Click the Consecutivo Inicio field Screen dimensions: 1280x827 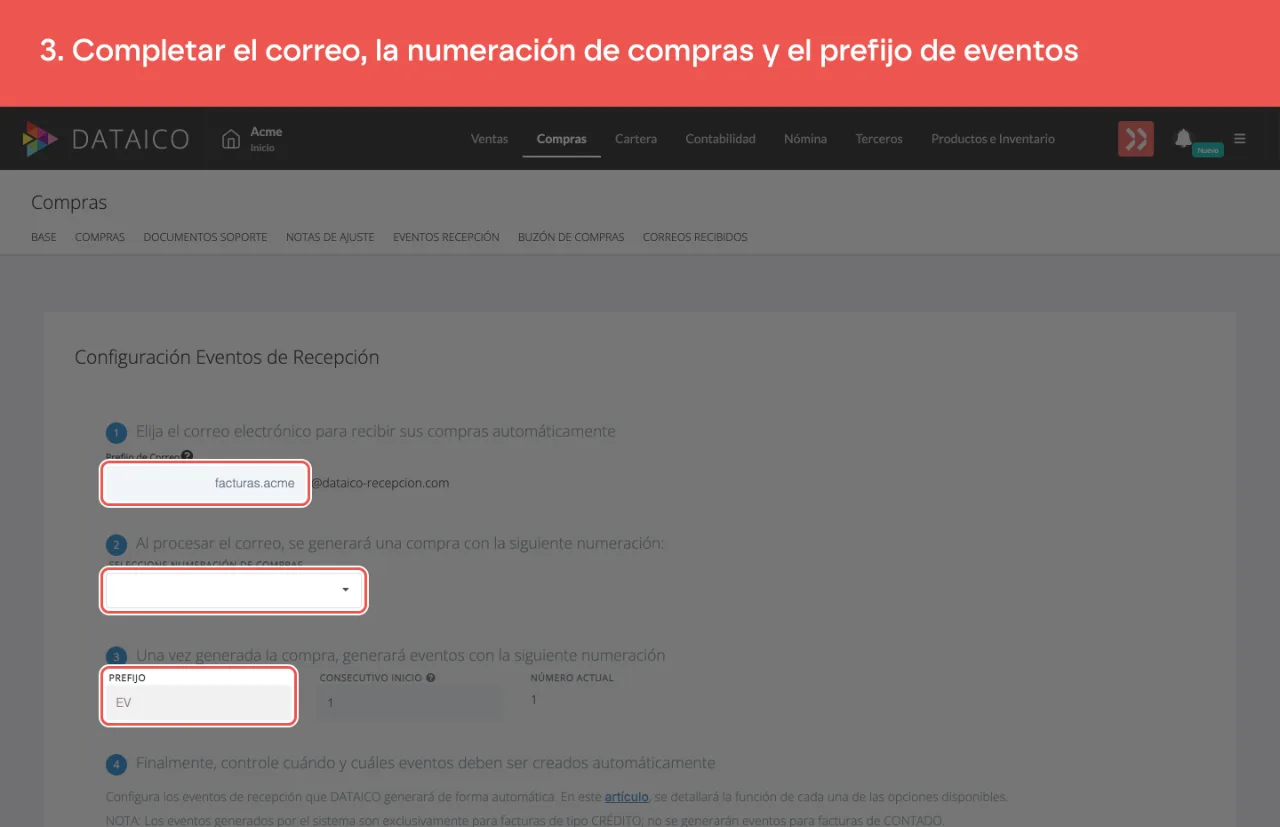tap(410, 703)
